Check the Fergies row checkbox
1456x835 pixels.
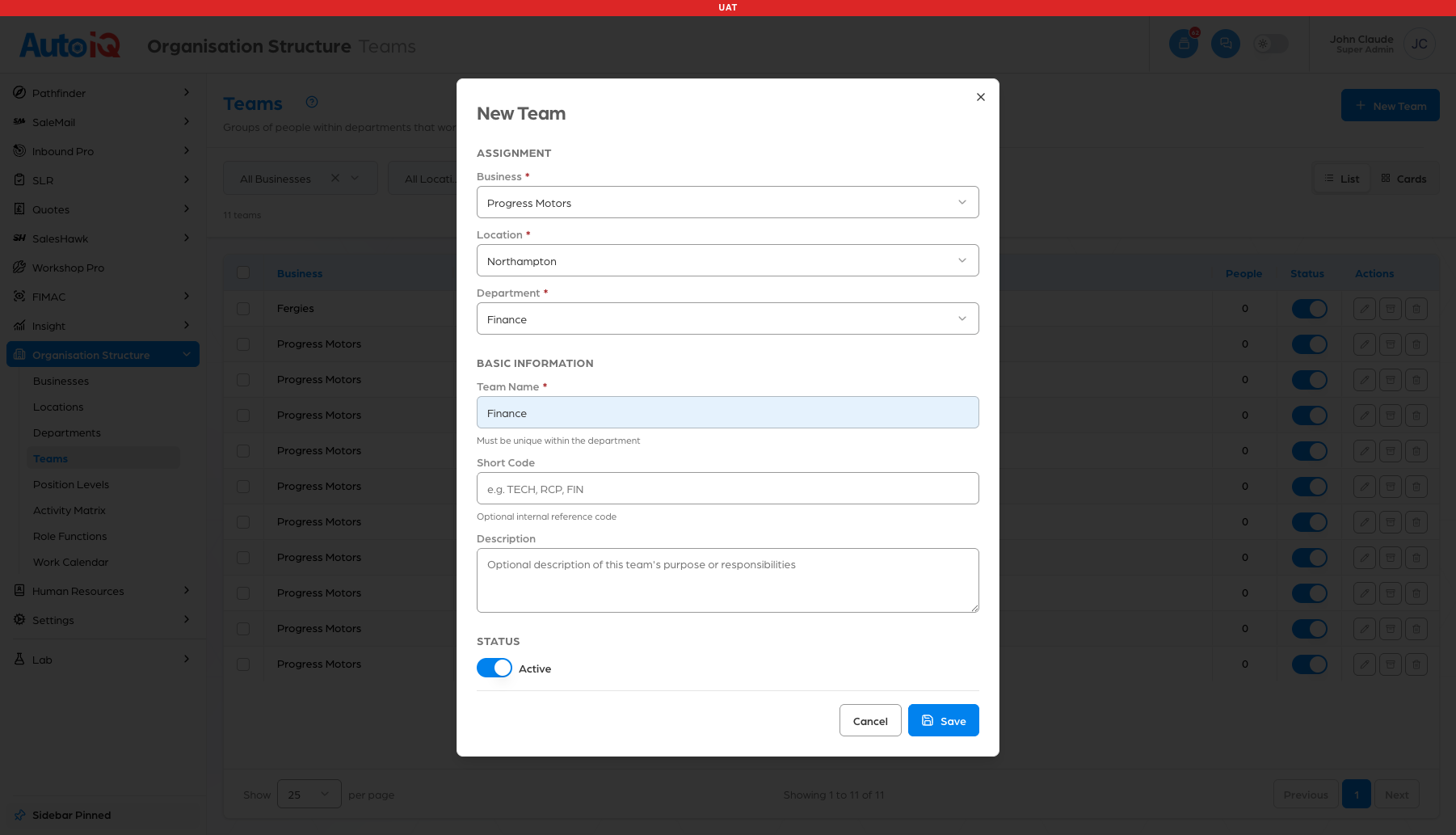coord(243,309)
